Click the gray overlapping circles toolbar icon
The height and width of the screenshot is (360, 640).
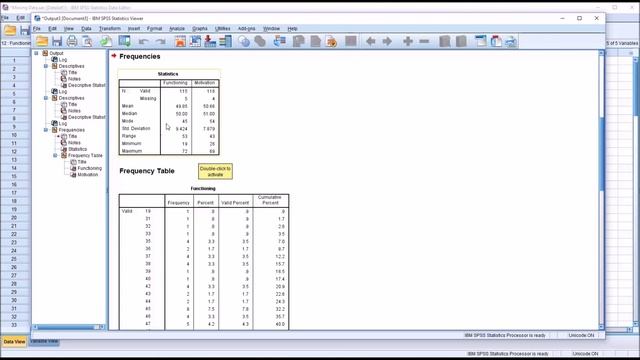(x=260, y=41)
